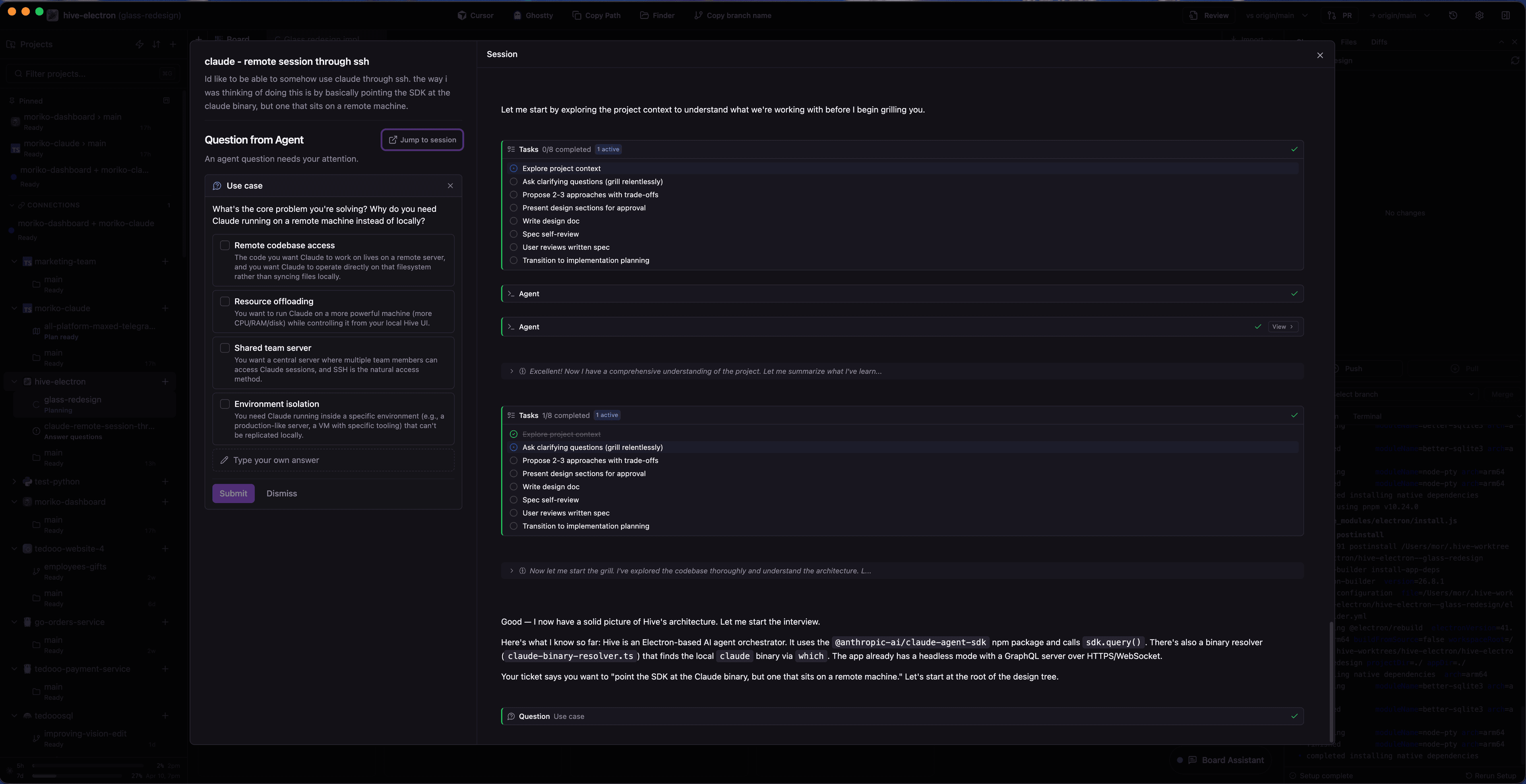This screenshot has height=784, width=1526.
Task: Click the Copy Path toolbar icon
Action: 576,15
